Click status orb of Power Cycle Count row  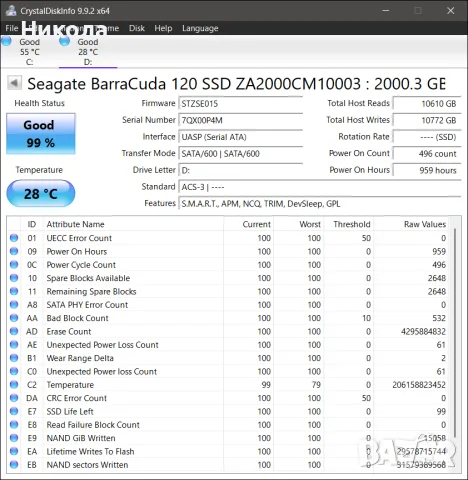[x=14, y=264]
